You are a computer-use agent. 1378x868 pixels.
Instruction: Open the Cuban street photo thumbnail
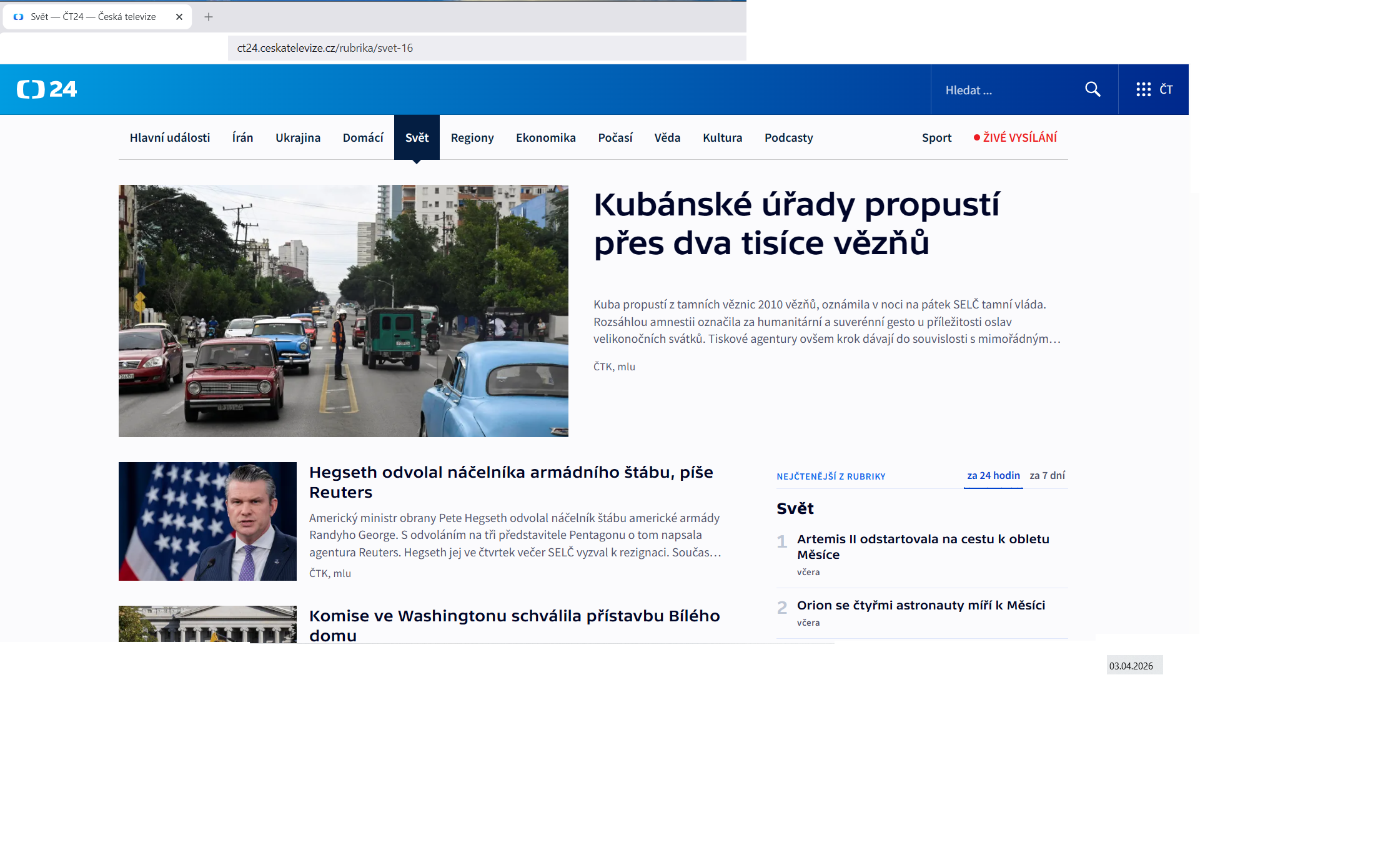coord(343,310)
